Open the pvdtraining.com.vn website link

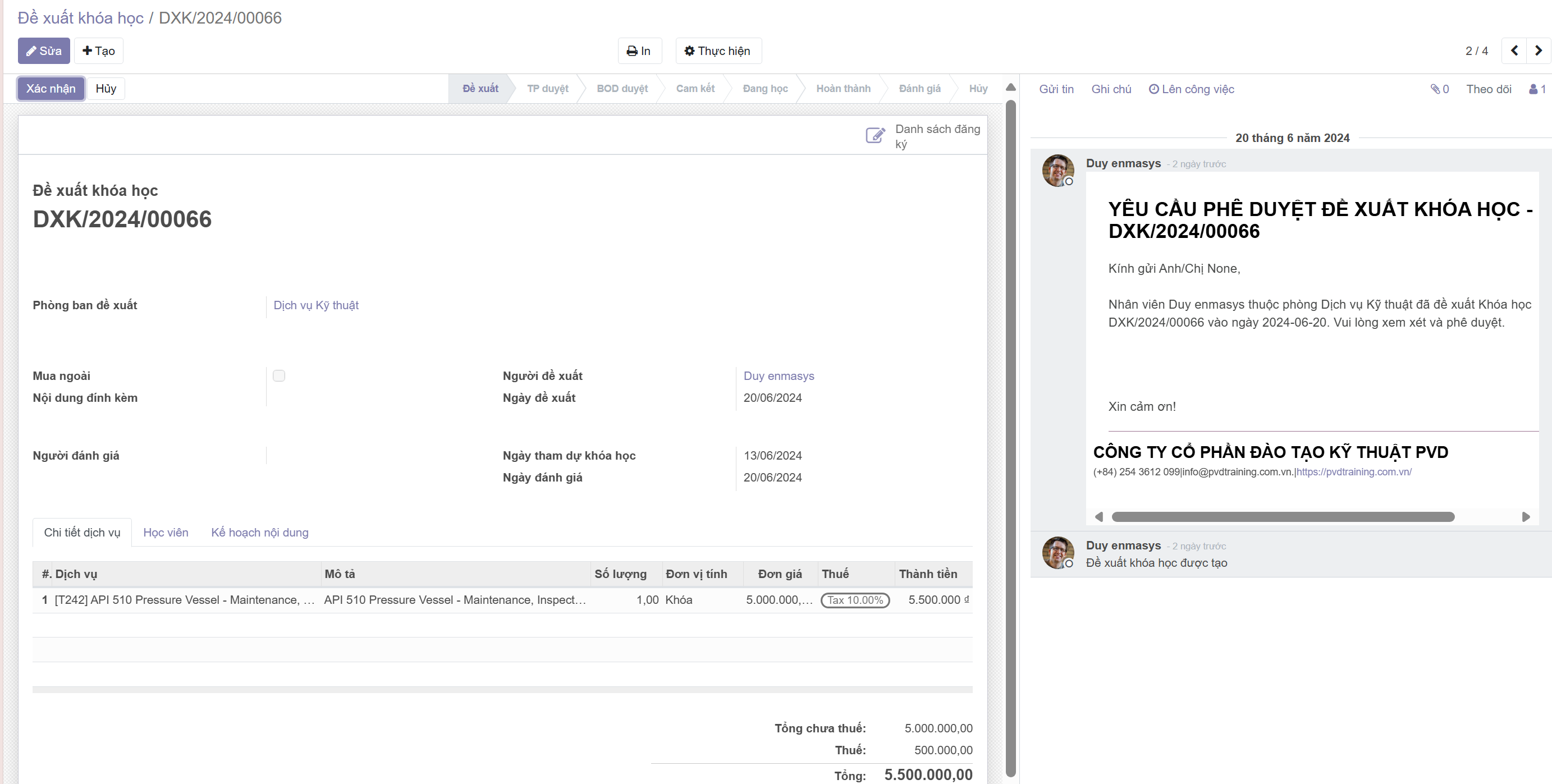[x=1354, y=472]
